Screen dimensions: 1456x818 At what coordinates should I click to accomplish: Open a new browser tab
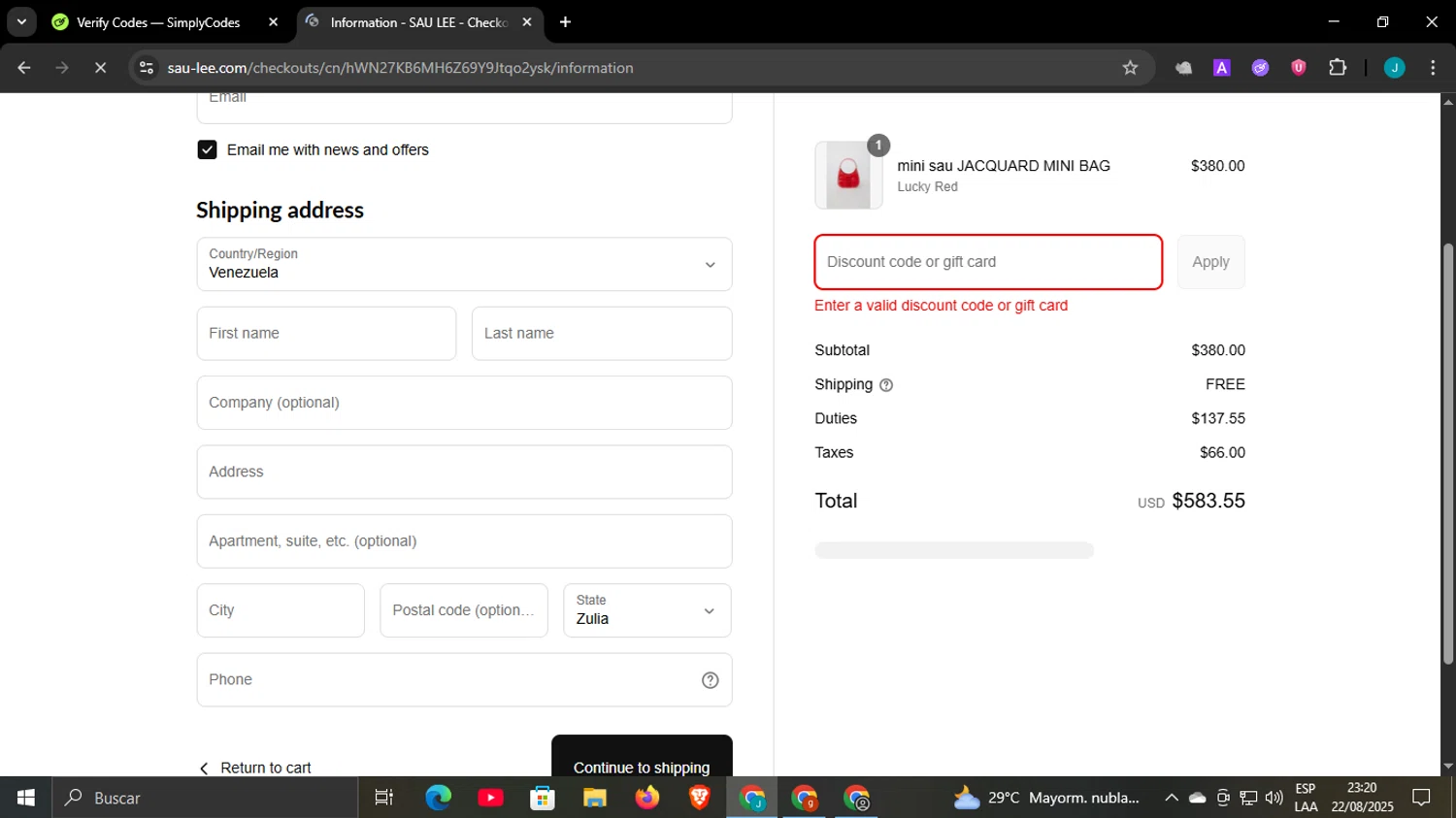pos(565,22)
